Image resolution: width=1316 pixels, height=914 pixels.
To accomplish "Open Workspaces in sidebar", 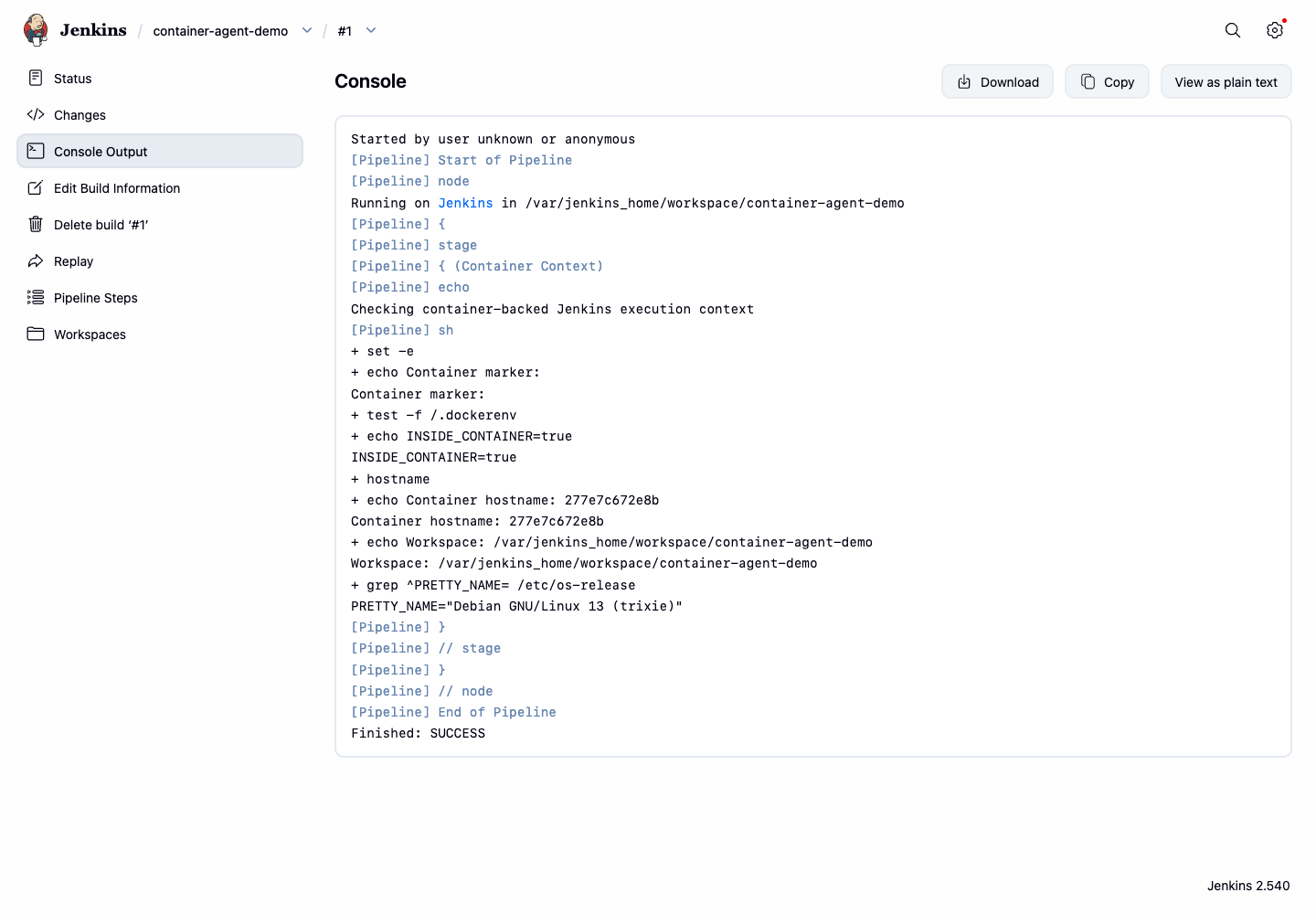I will pos(160,335).
